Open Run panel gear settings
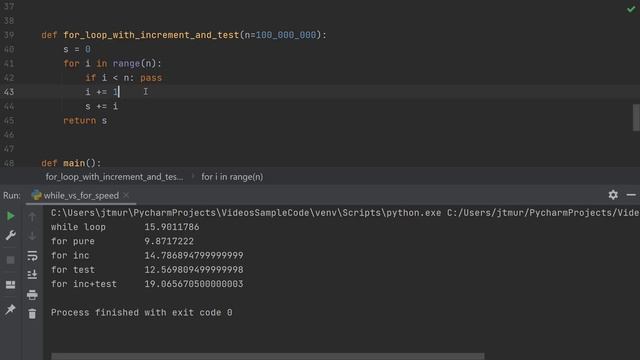640x360 pixels. pyautogui.click(x=613, y=195)
